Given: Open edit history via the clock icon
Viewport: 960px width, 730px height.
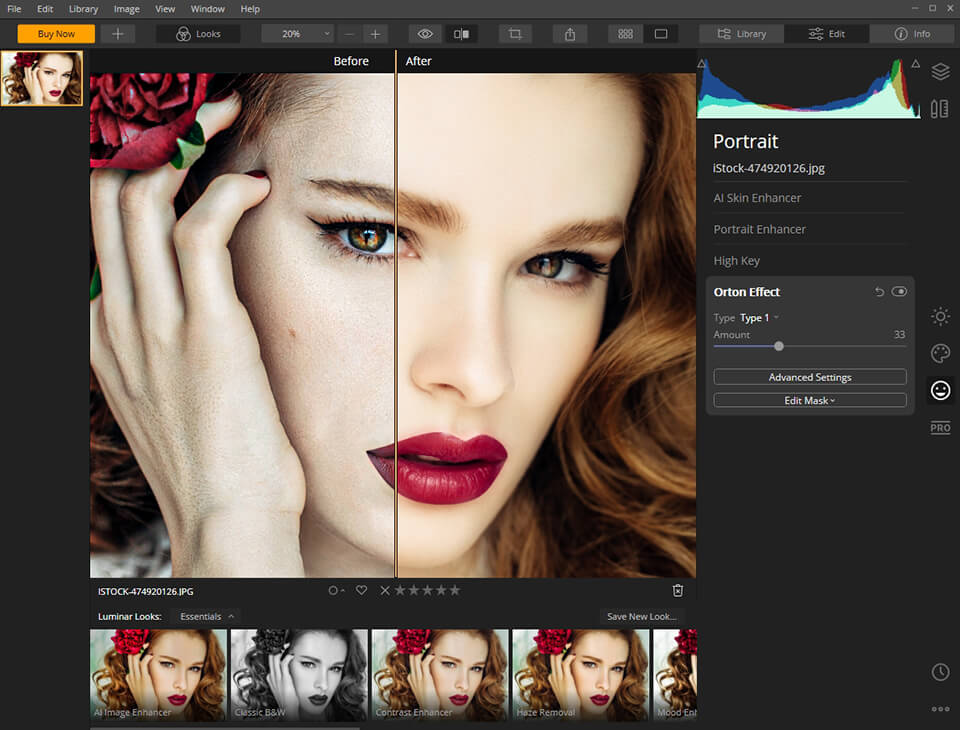Looking at the screenshot, I should click(x=939, y=672).
